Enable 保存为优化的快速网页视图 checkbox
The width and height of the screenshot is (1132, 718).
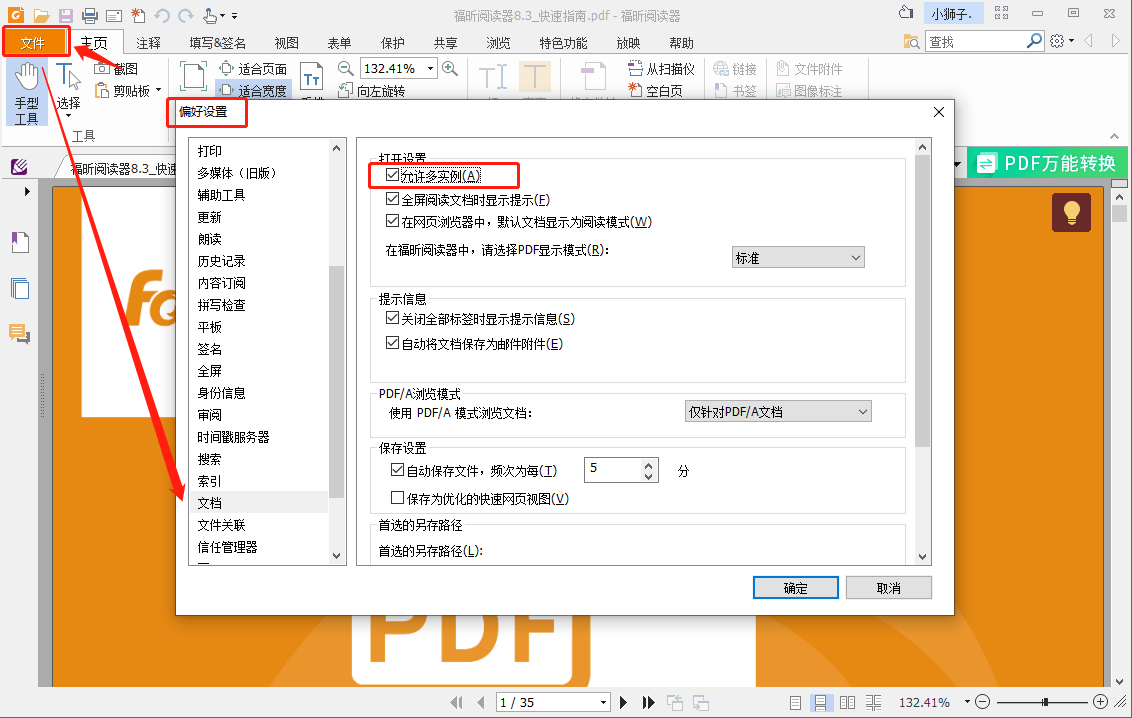tap(397, 498)
